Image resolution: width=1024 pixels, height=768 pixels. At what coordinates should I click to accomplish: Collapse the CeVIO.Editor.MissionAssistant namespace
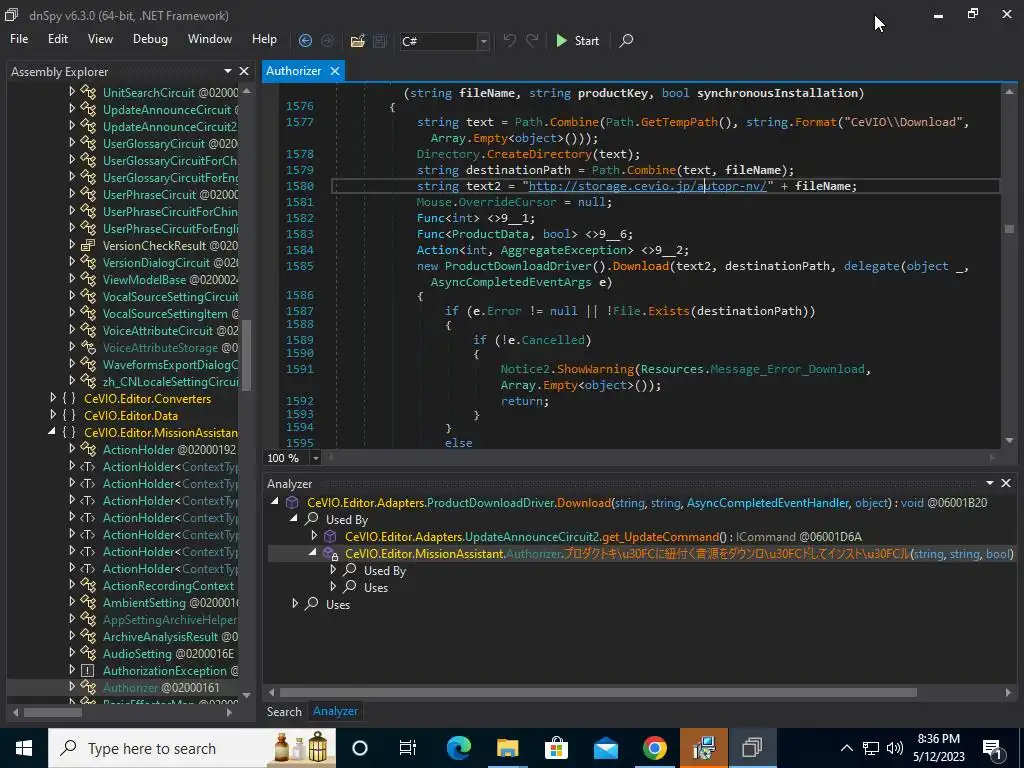coord(52,432)
